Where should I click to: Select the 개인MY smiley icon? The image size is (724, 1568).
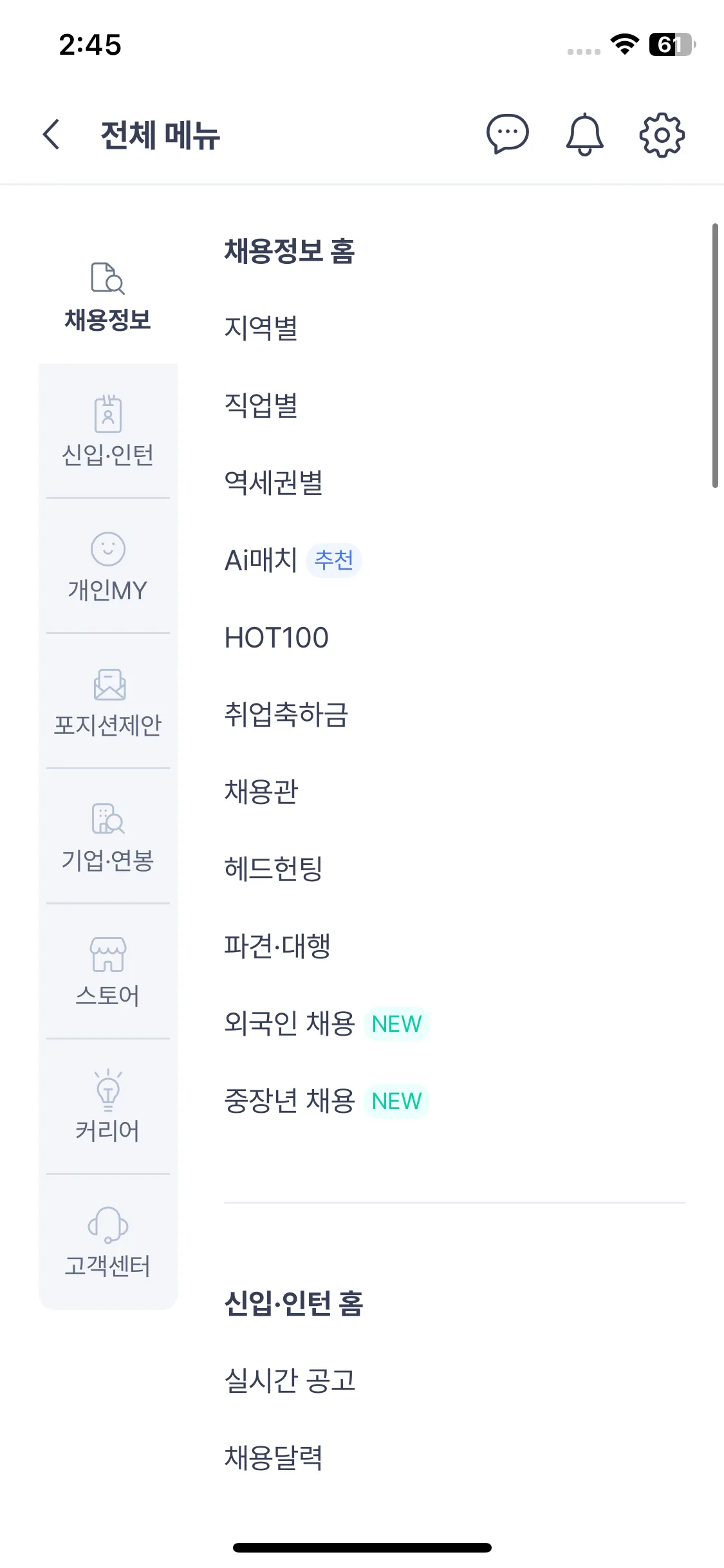pyautogui.click(x=107, y=549)
